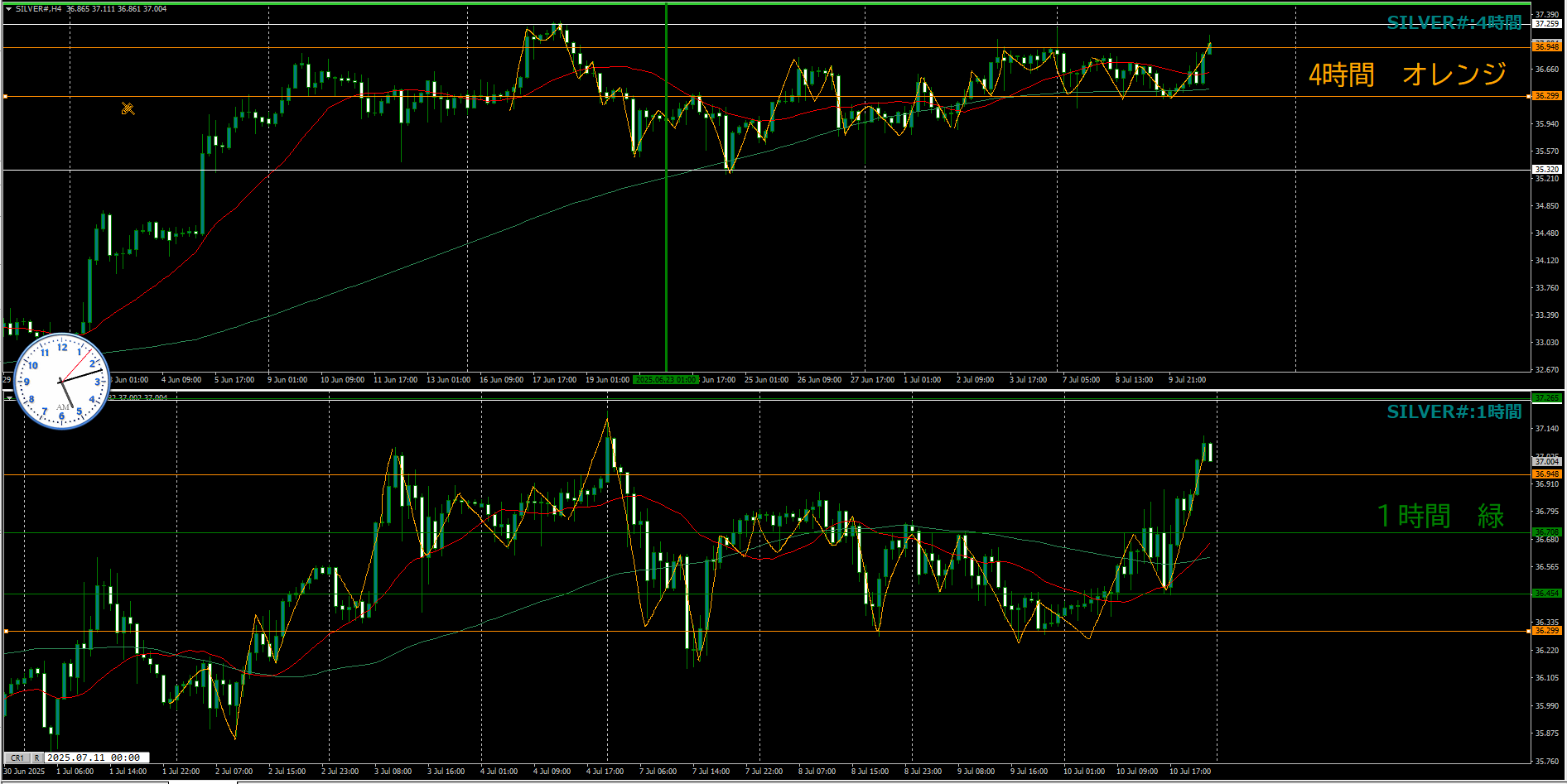Click the pencil marker icon on the H4 chart
This screenshot has height=784, width=1567.
(x=128, y=108)
